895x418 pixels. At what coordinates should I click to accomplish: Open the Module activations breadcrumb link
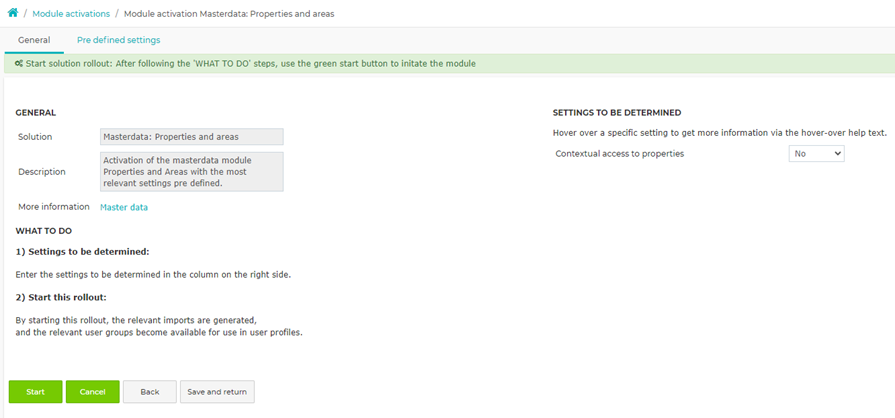coord(71,14)
